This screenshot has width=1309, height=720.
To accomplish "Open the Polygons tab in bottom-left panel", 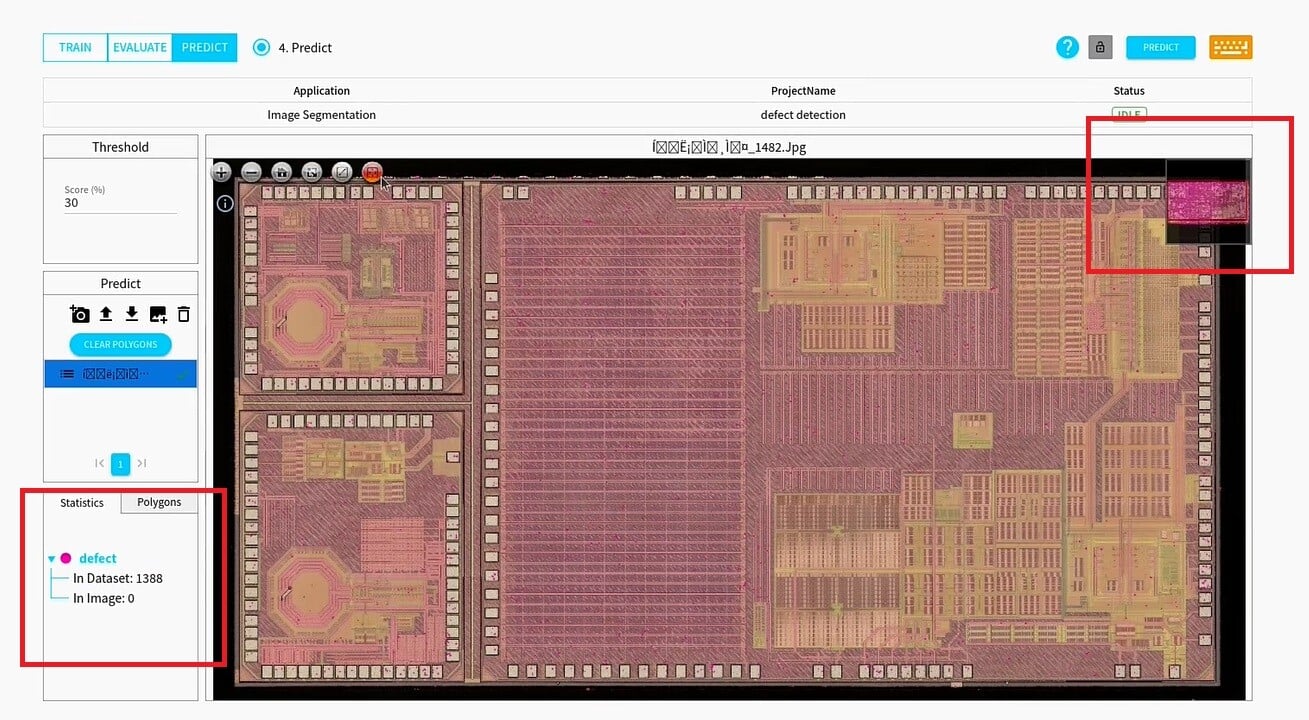I will pyautogui.click(x=158, y=502).
